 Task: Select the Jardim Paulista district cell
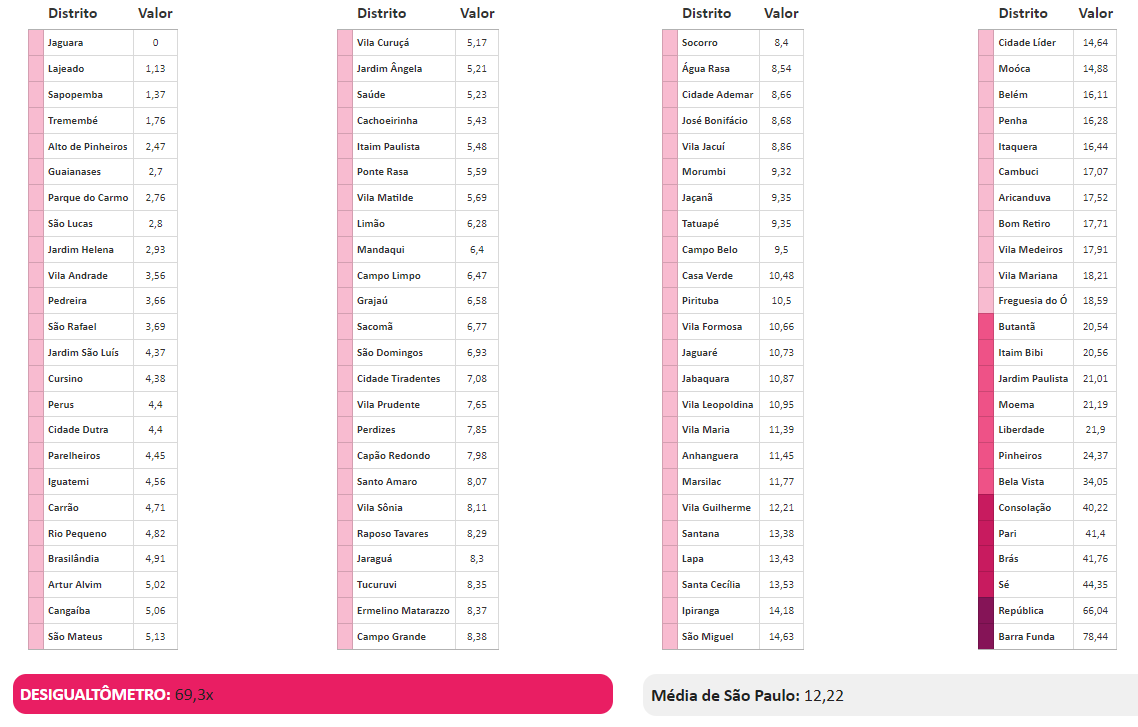(1033, 379)
